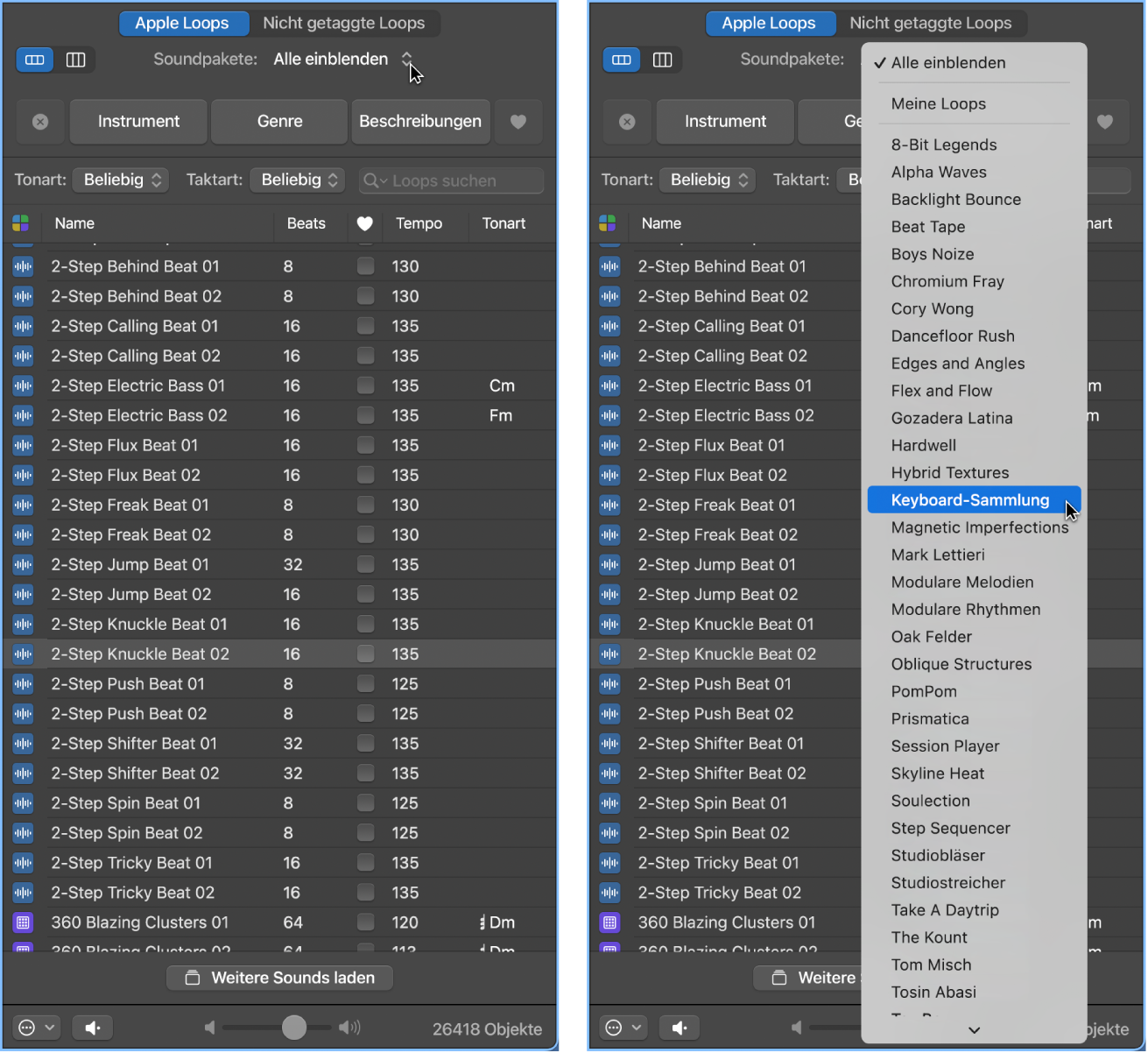Click the 'Weitere Sounds laden' button

point(278,977)
